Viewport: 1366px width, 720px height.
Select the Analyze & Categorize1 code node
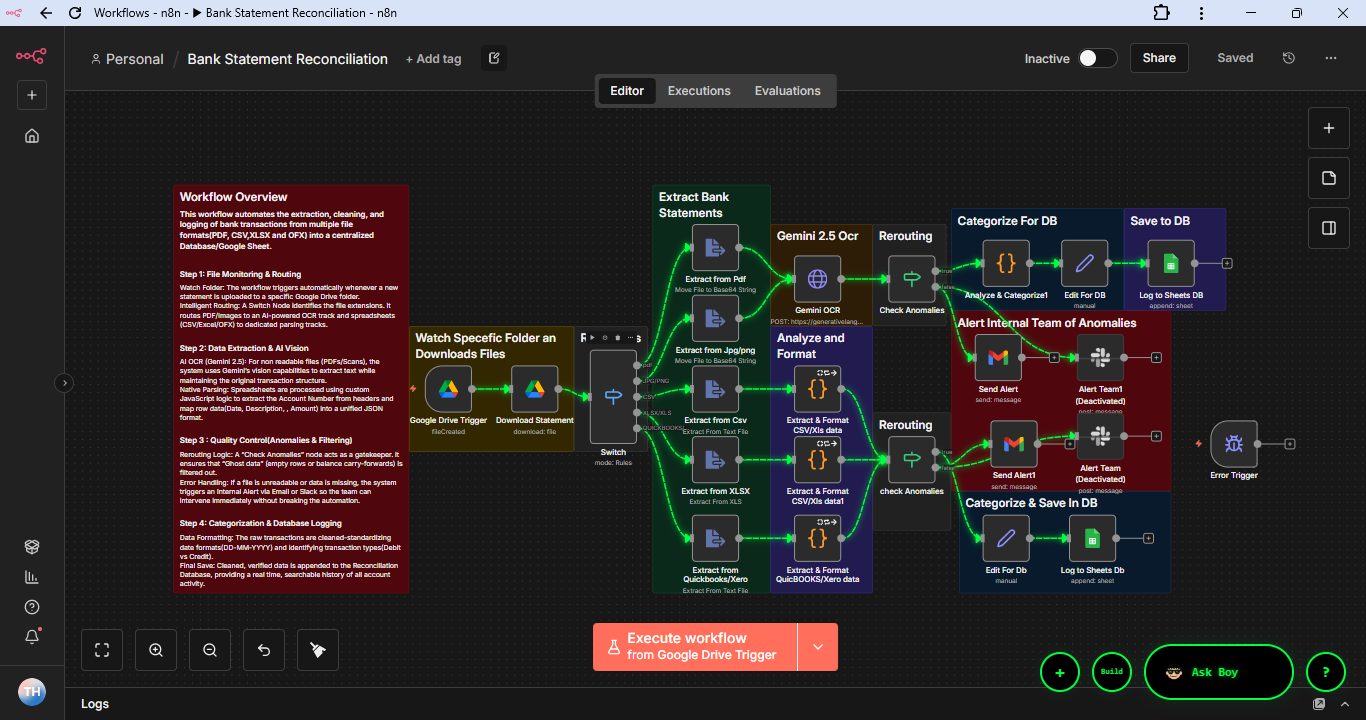[x=1006, y=264]
